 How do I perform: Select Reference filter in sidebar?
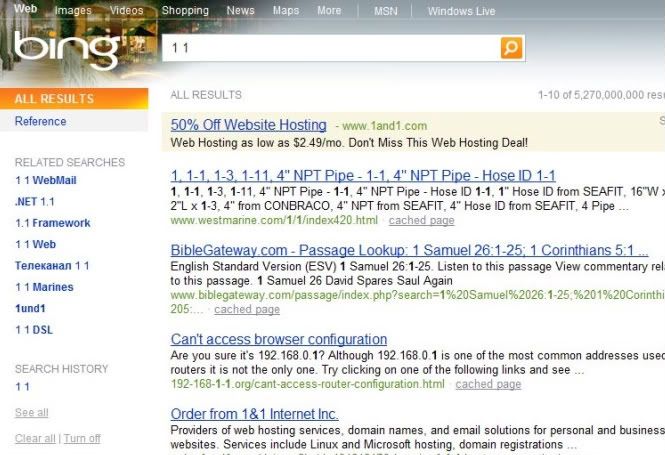point(40,122)
